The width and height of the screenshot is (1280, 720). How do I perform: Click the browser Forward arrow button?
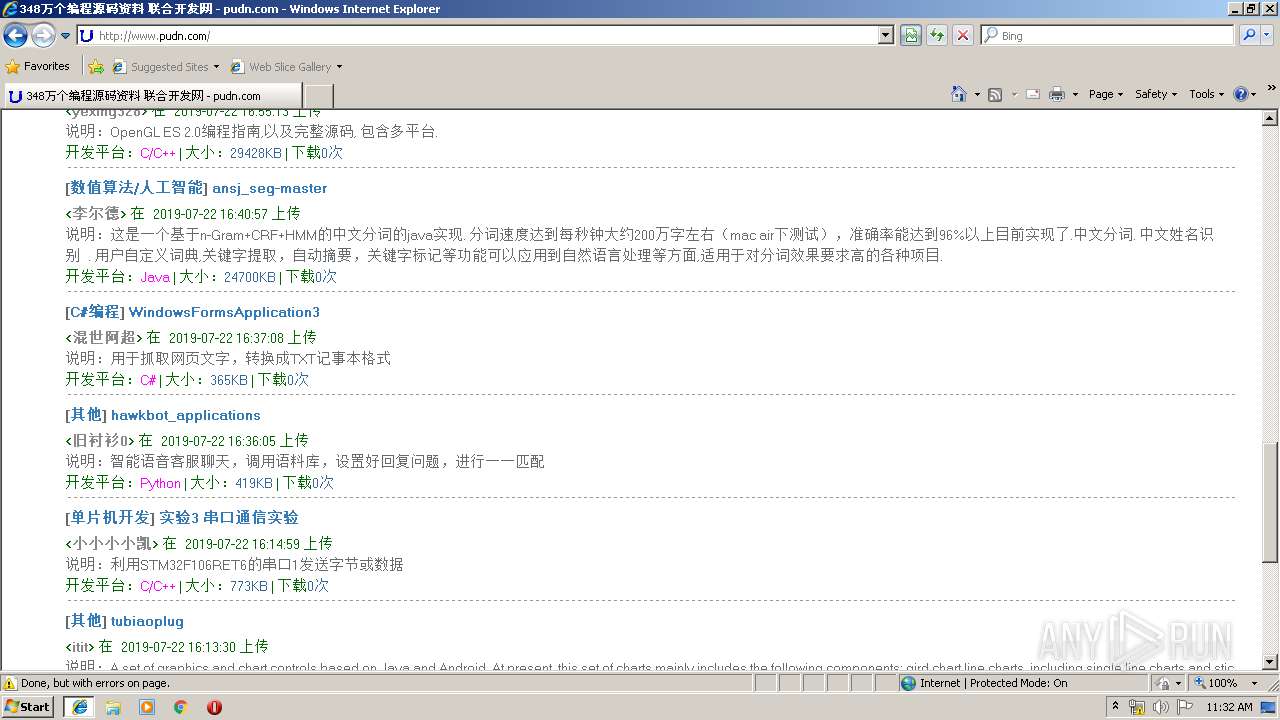click(43, 36)
